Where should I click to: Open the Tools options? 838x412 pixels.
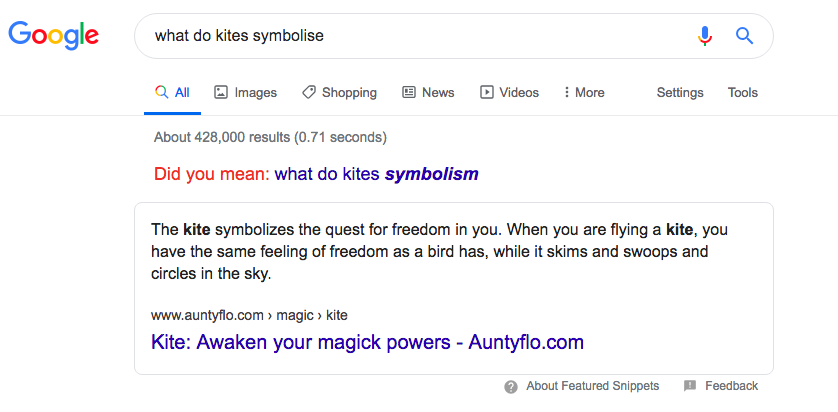click(743, 92)
